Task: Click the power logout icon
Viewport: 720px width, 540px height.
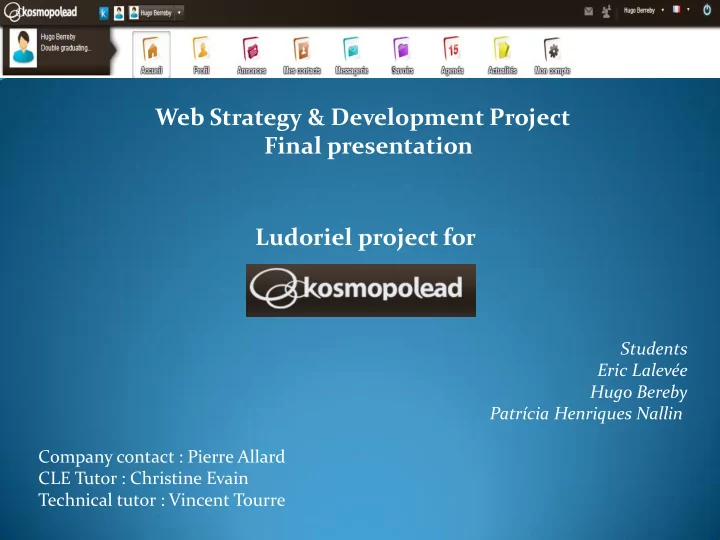Action: click(x=707, y=10)
